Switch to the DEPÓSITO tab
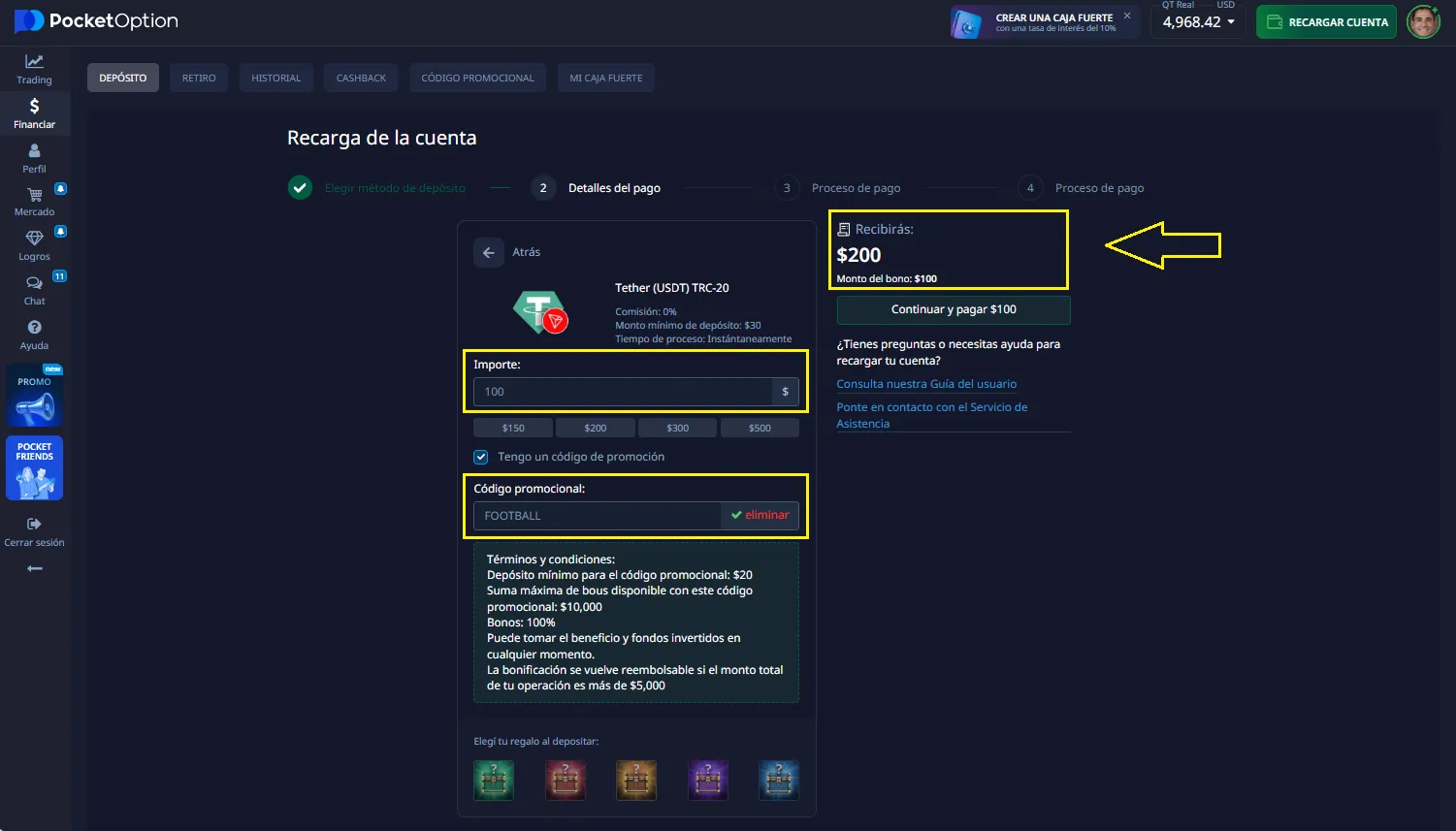 (x=123, y=78)
